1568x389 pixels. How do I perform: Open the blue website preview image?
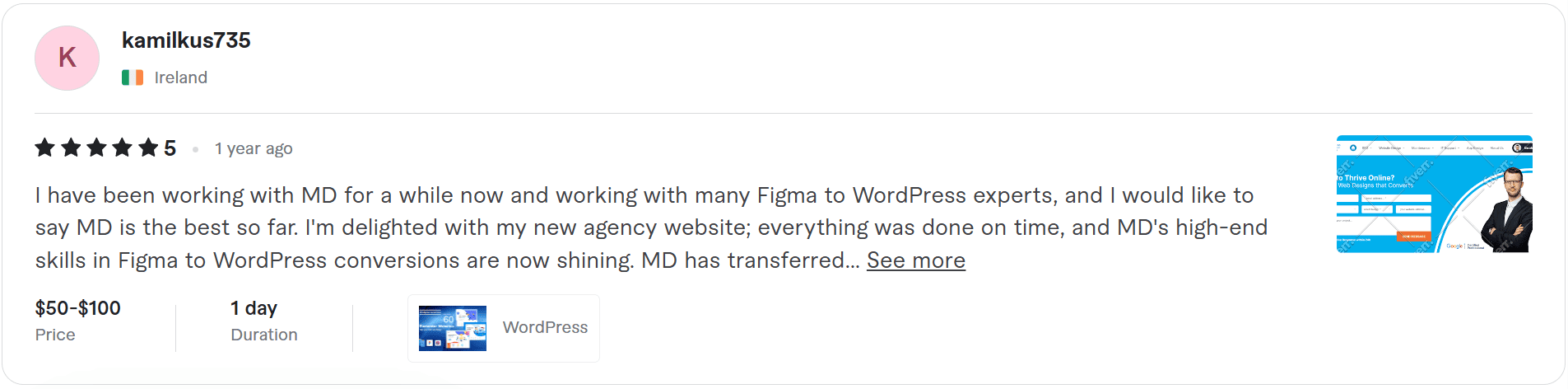pyautogui.click(x=1434, y=194)
